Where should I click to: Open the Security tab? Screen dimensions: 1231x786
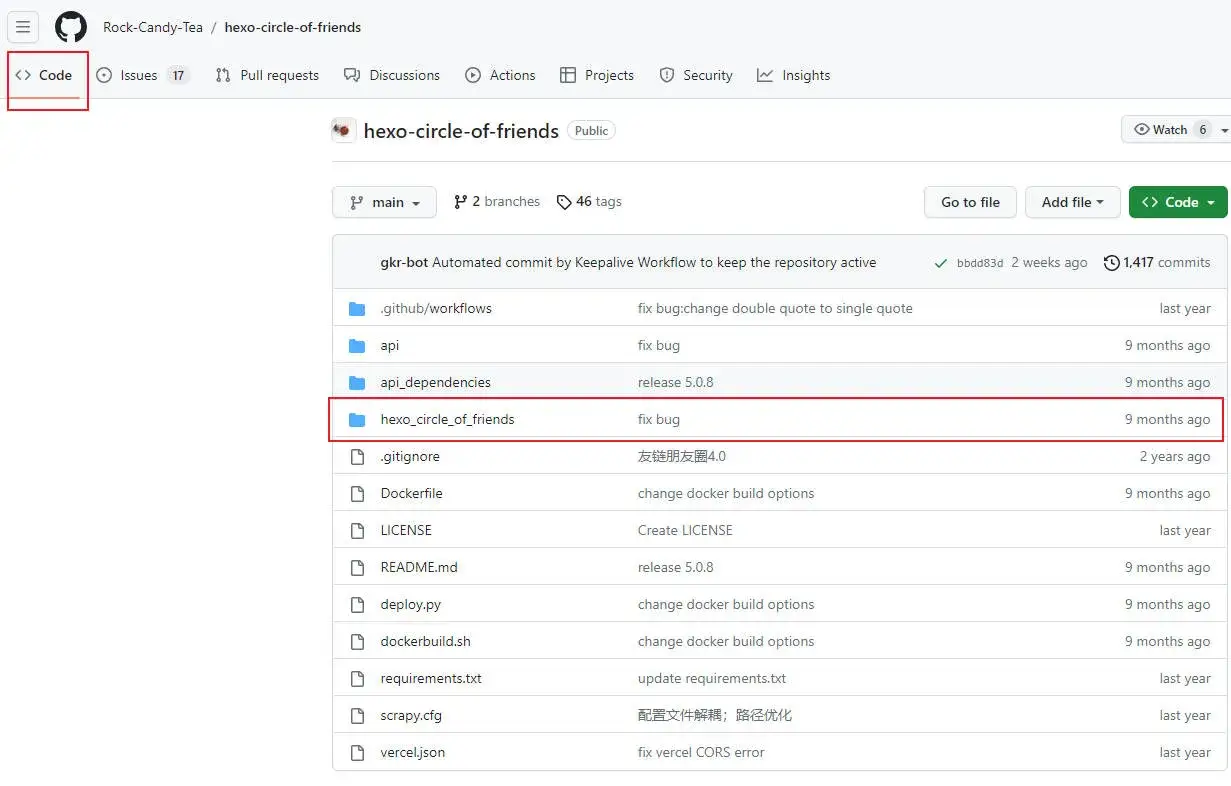pos(696,76)
